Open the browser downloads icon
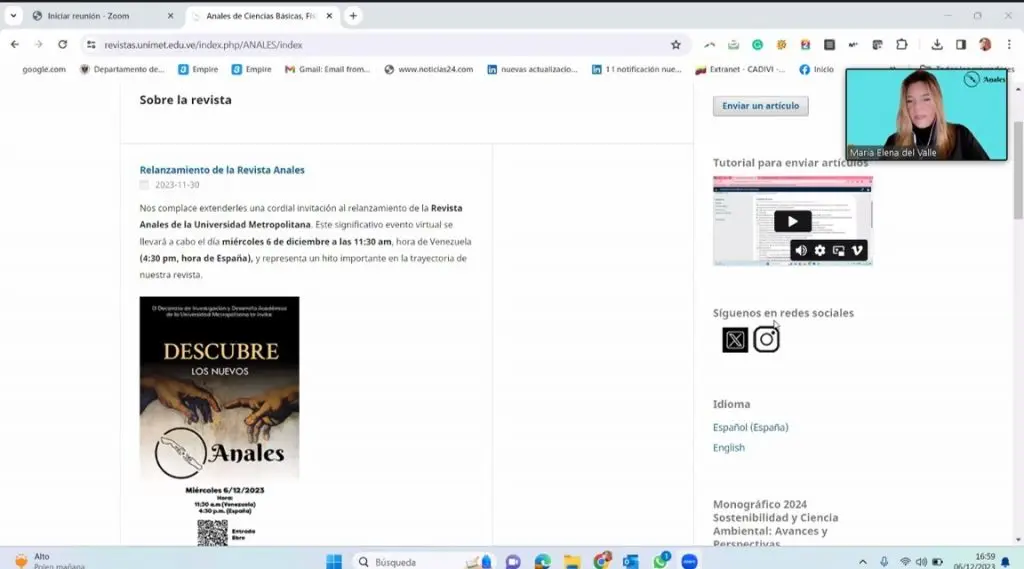 936,44
